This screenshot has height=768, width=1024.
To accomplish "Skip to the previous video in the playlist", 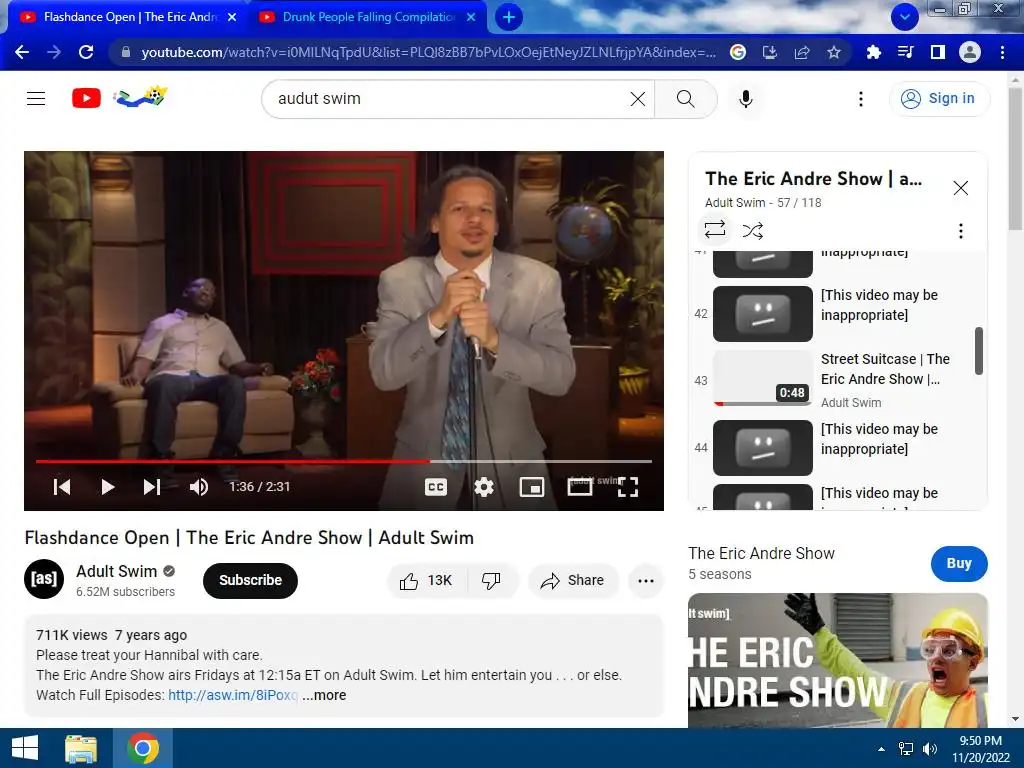I will 62,487.
